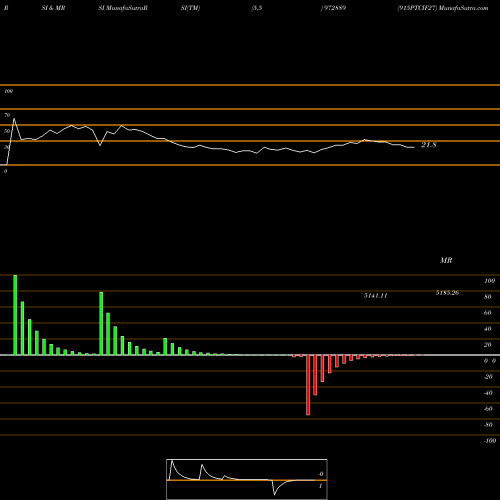
Task: Click the MR axis label 40
Action: coord(488,329)
